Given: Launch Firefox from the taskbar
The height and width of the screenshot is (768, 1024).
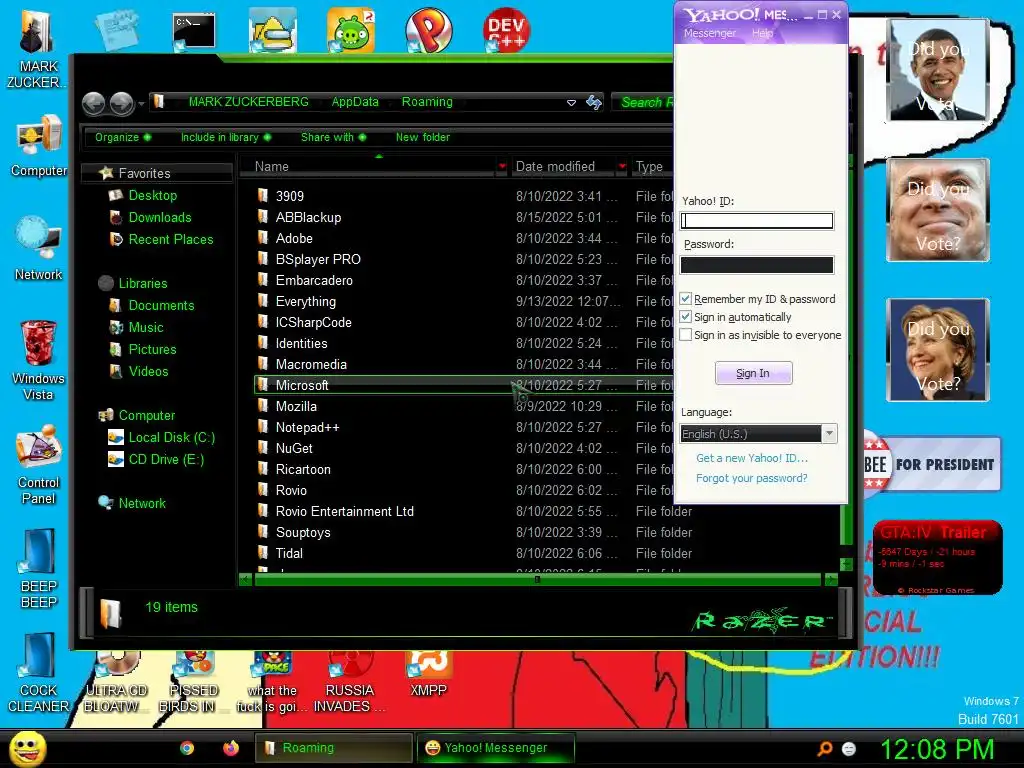Looking at the screenshot, I should pos(231,748).
